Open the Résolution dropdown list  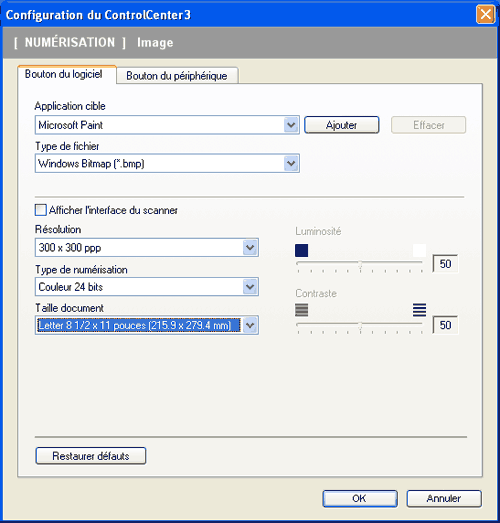[250, 248]
